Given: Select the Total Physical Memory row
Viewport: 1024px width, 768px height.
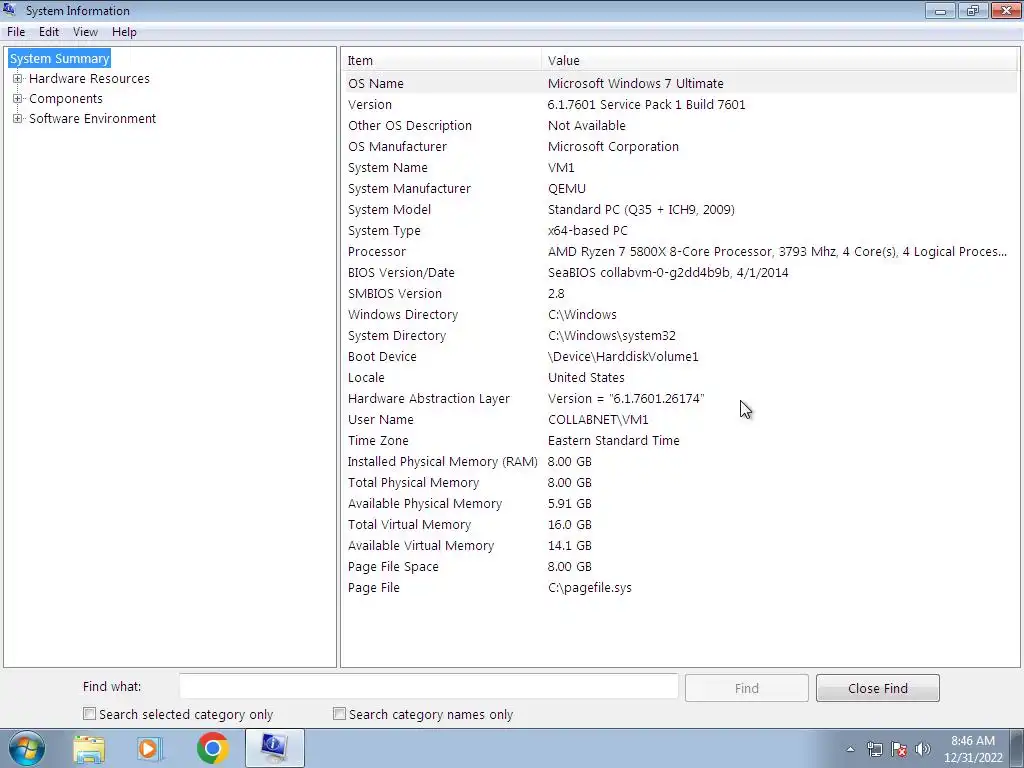Looking at the screenshot, I should point(680,483).
